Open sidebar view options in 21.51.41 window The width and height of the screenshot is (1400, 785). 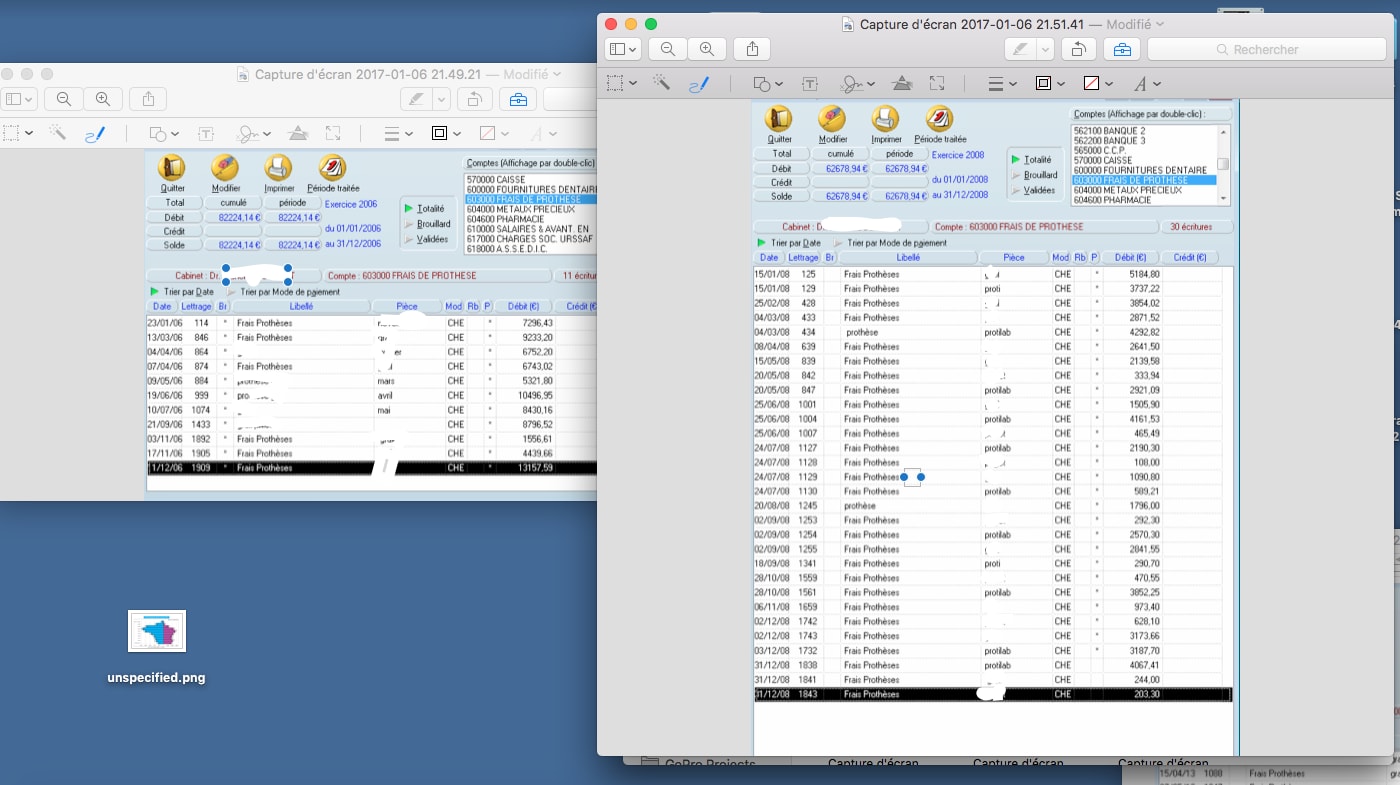pyautogui.click(x=622, y=49)
